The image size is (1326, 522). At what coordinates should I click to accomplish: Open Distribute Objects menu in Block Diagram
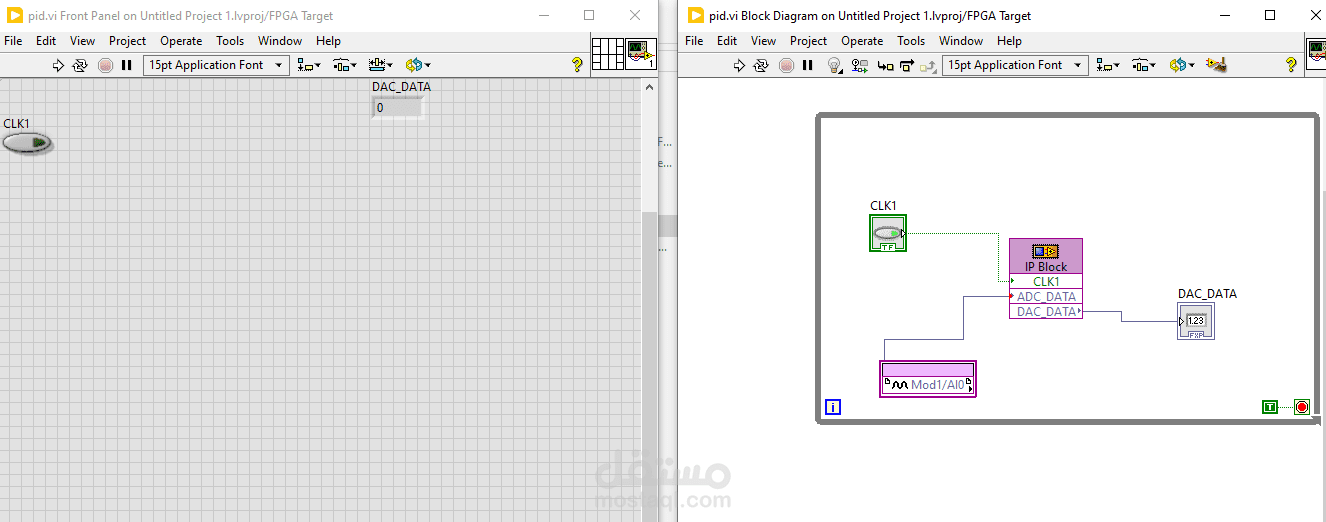[1144, 65]
